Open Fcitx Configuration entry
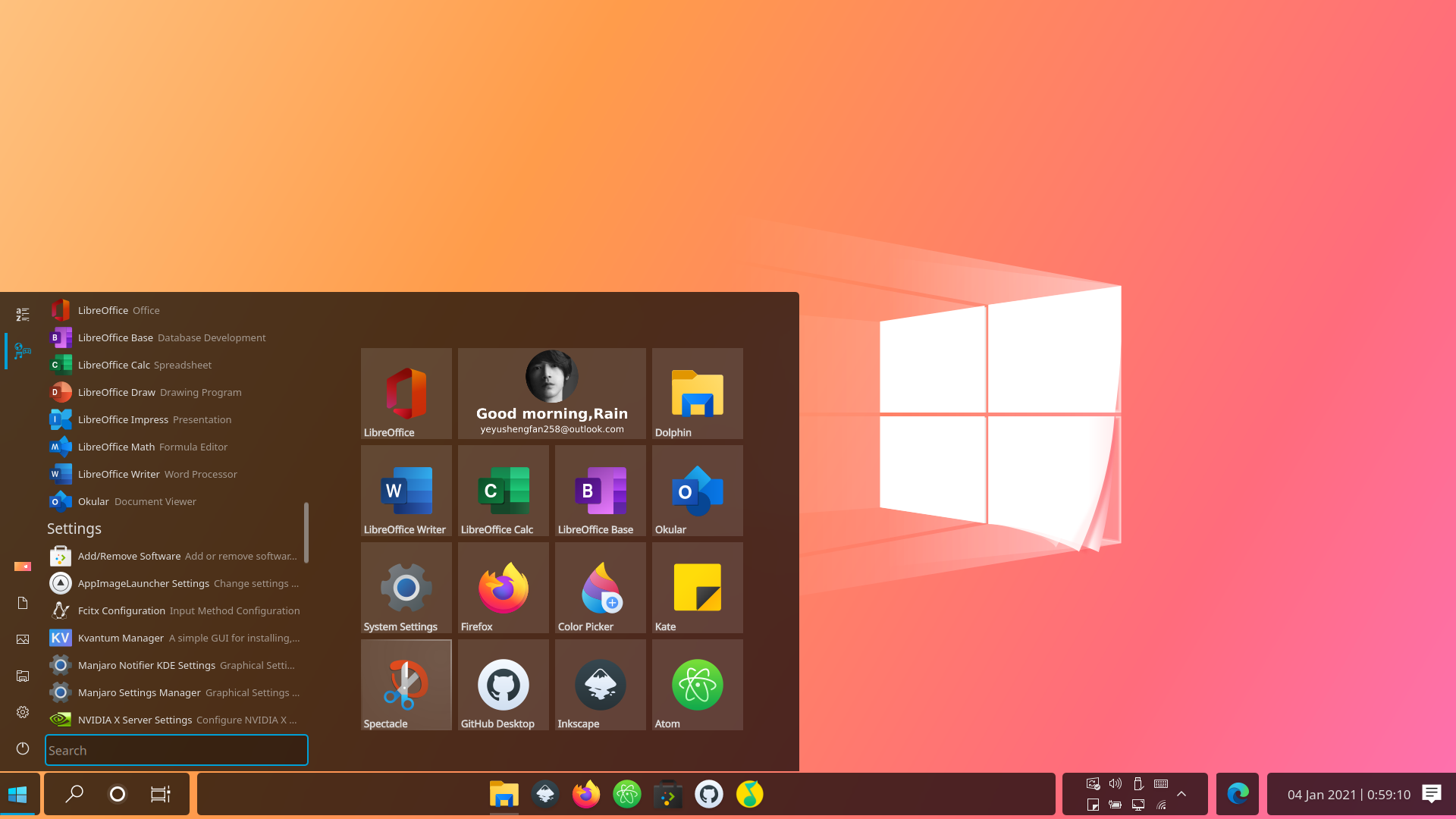 click(x=174, y=610)
